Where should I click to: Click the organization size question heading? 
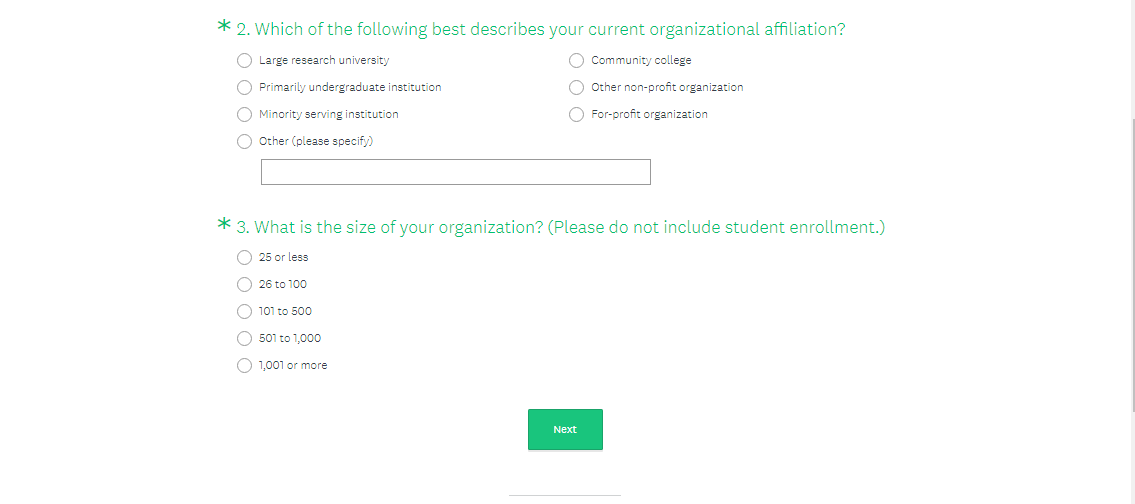coord(560,228)
